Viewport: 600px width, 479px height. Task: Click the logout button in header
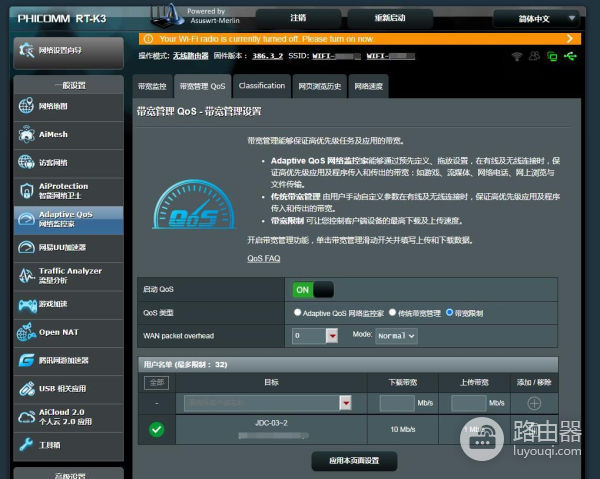click(x=298, y=18)
